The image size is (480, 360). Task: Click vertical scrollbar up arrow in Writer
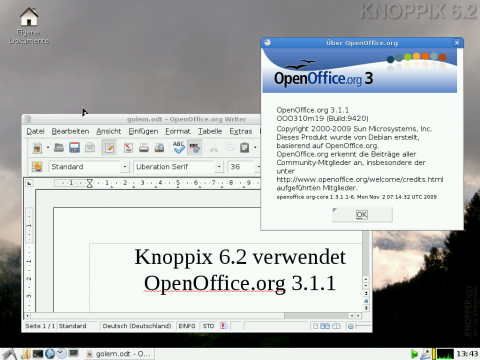[366, 279]
